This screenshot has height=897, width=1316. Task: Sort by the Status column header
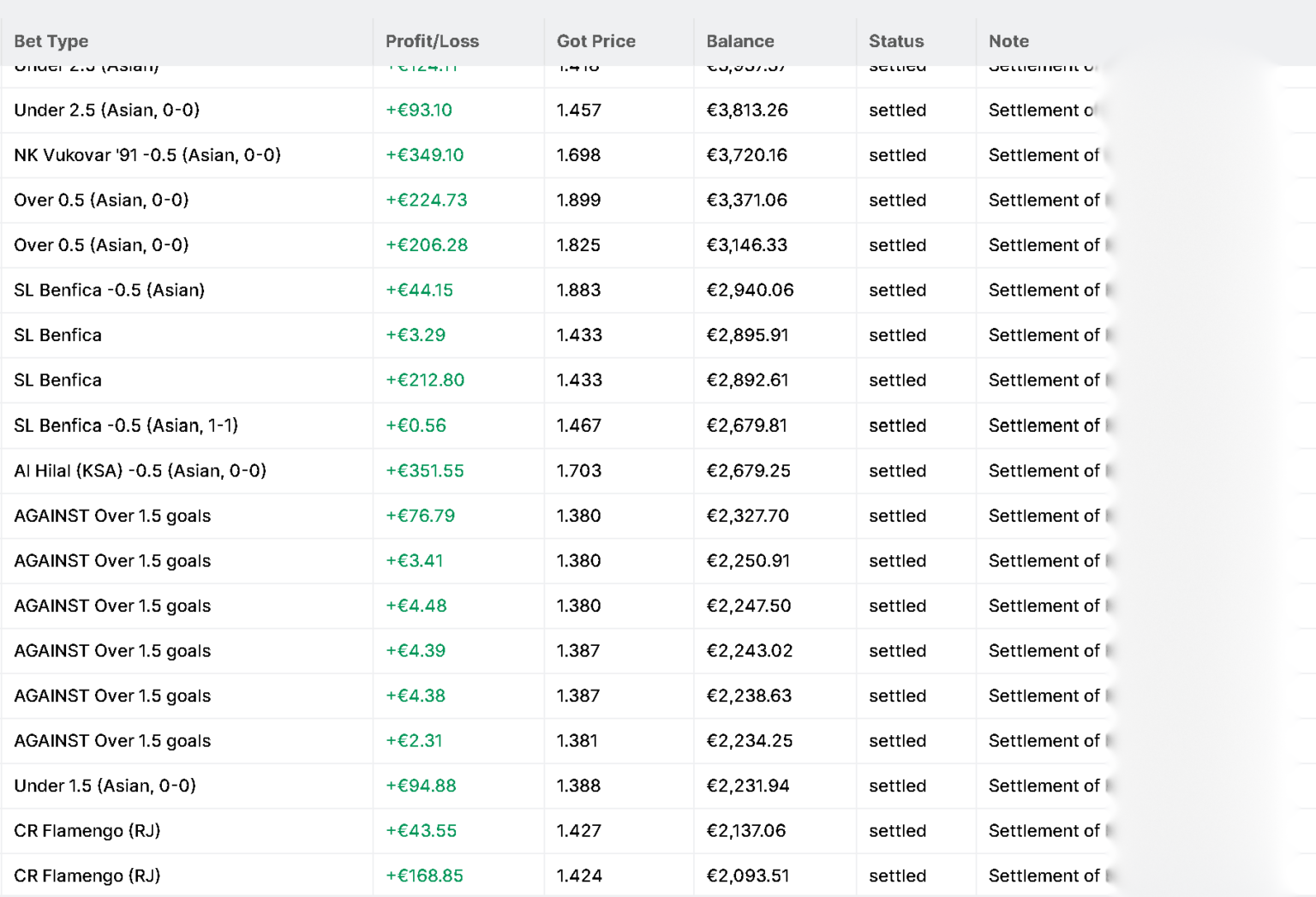[x=895, y=41]
